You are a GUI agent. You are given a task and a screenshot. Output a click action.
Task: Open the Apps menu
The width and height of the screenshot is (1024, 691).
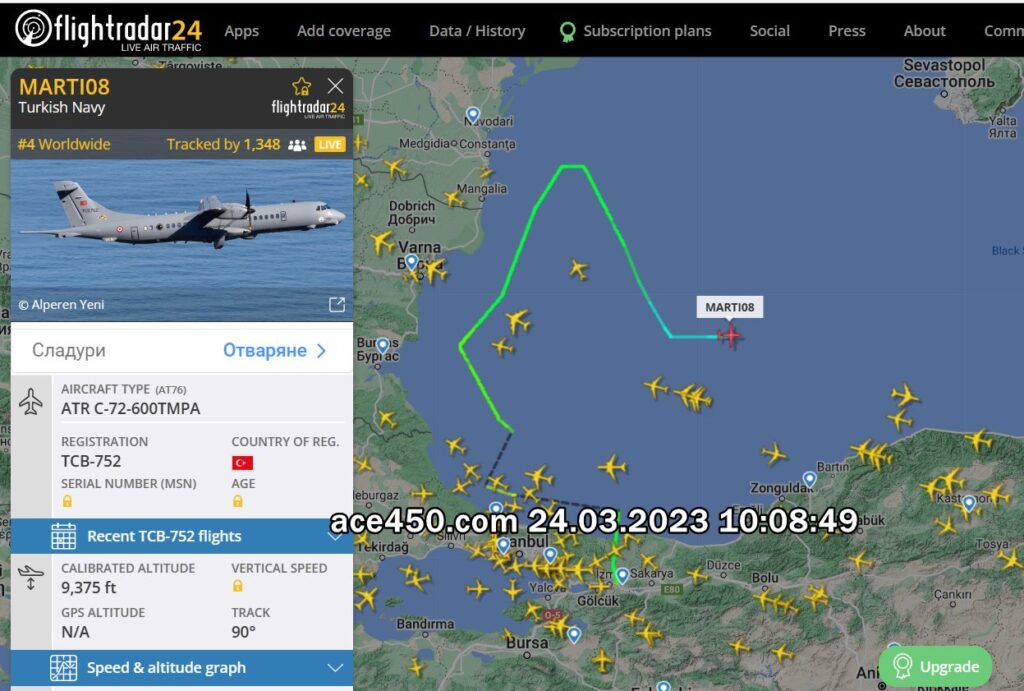pos(242,31)
